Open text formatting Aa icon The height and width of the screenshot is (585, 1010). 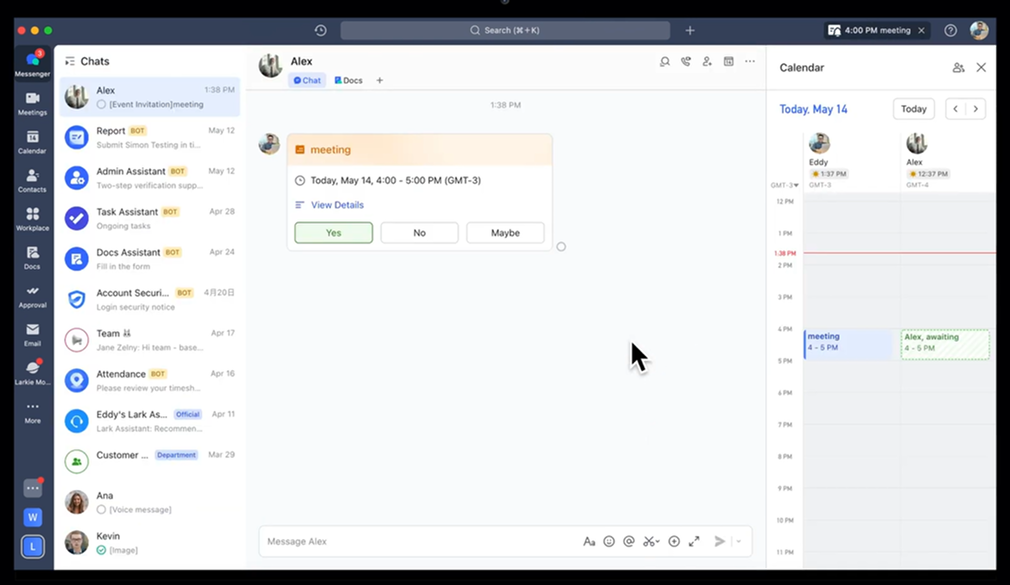589,541
